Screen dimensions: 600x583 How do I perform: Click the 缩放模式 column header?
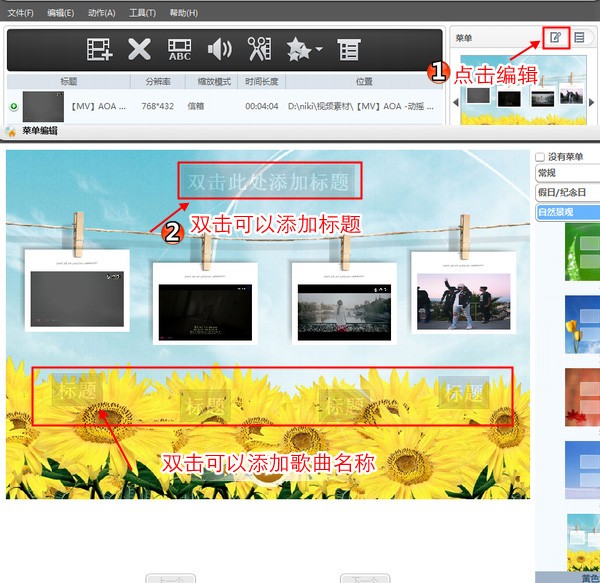click(214, 81)
